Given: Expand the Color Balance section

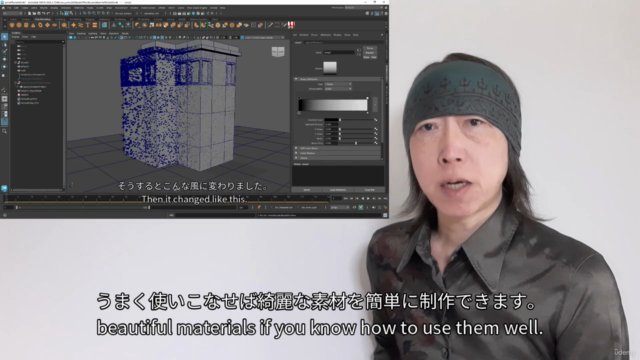Looking at the screenshot, I should [296, 153].
